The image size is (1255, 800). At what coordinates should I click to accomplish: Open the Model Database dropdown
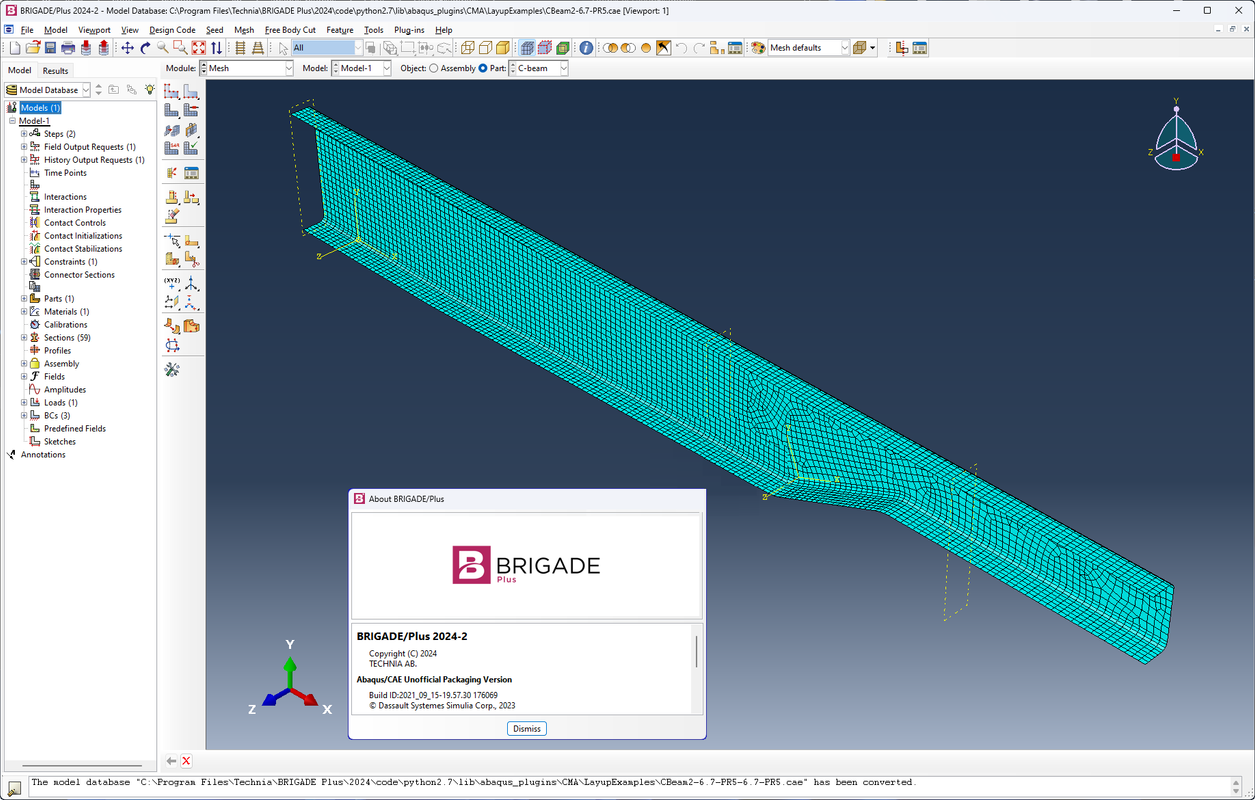pyautogui.click(x=48, y=90)
